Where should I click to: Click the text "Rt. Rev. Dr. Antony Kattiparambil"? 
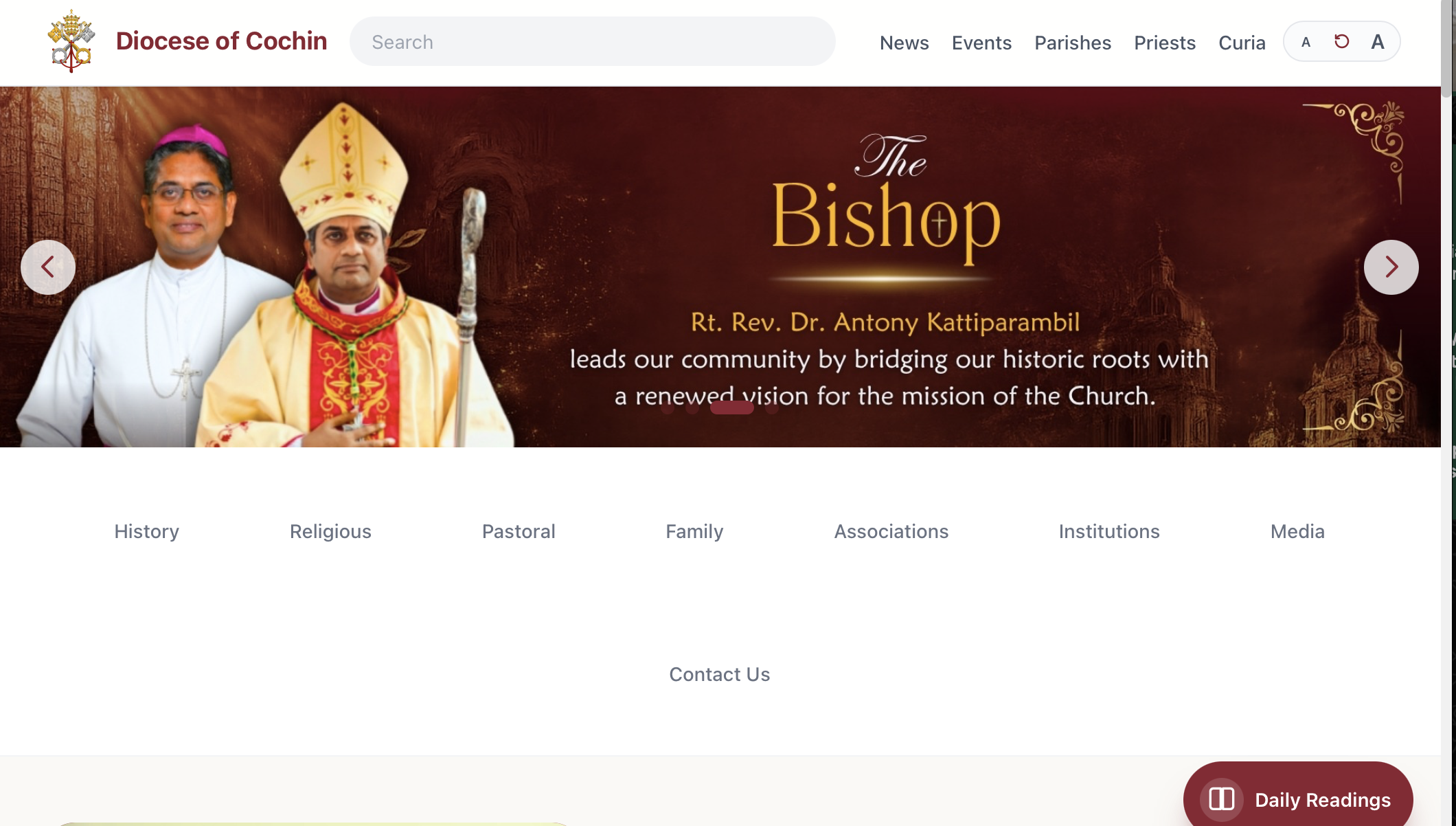pyautogui.click(x=885, y=322)
